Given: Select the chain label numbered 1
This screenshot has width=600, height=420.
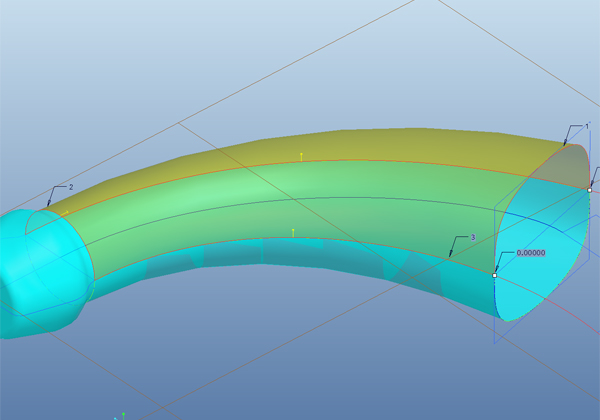Looking at the screenshot, I should point(587,126).
